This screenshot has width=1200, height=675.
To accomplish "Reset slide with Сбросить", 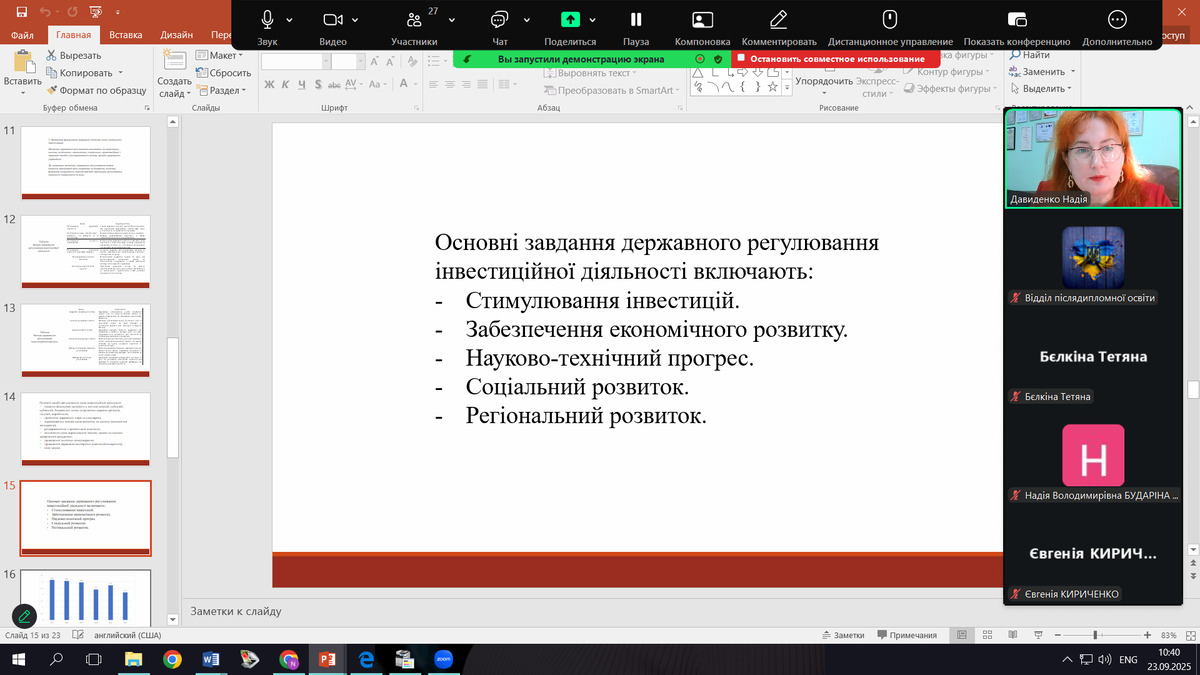I will [x=222, y=73].
